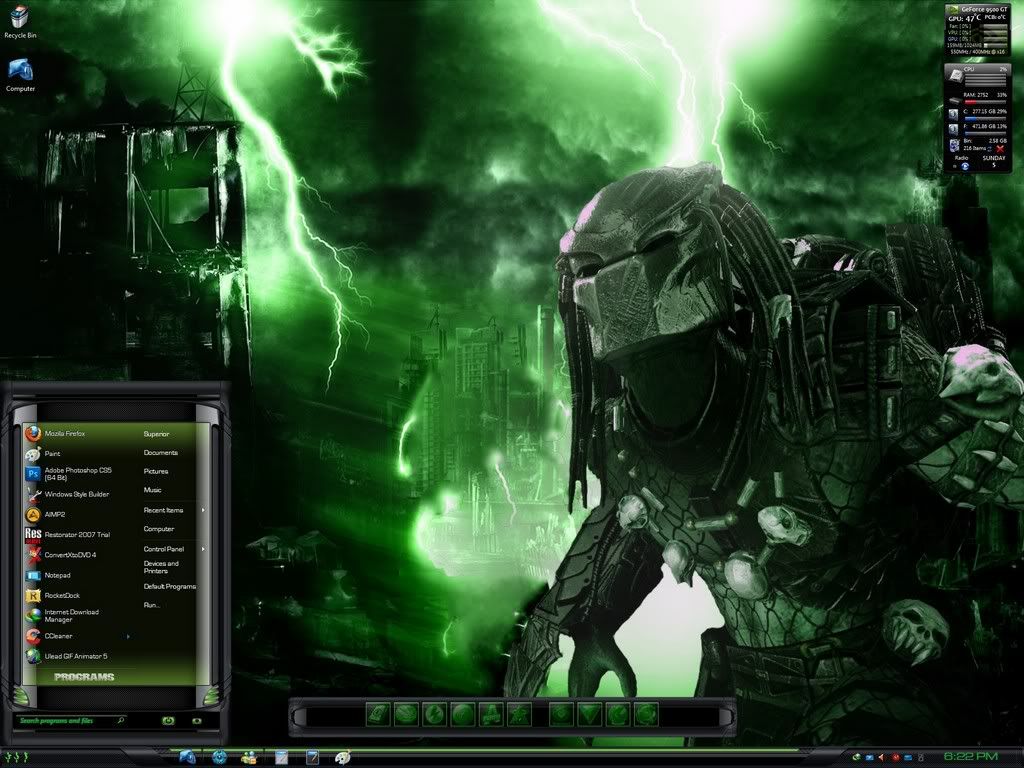This screenshot has height=768, width=1024.
Task: Expand the Control Panel submenu arrow
Action: point(203,549)
